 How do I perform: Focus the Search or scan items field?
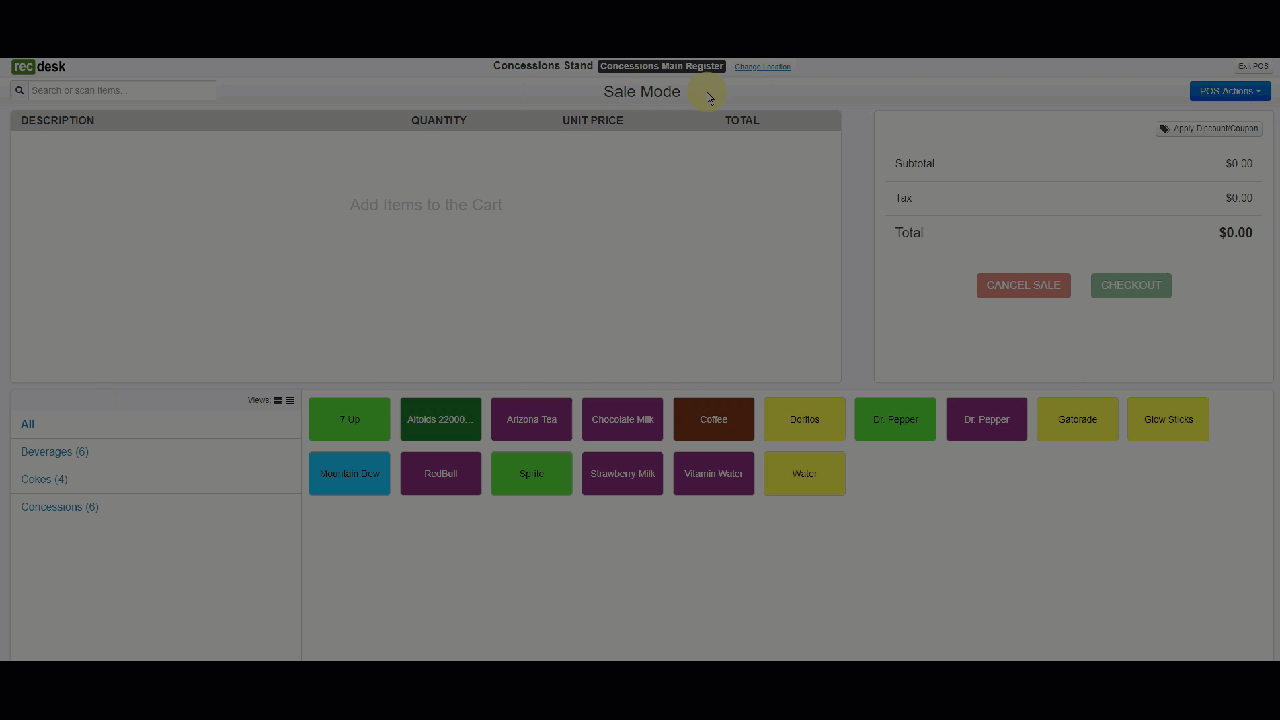pos(120,90)
